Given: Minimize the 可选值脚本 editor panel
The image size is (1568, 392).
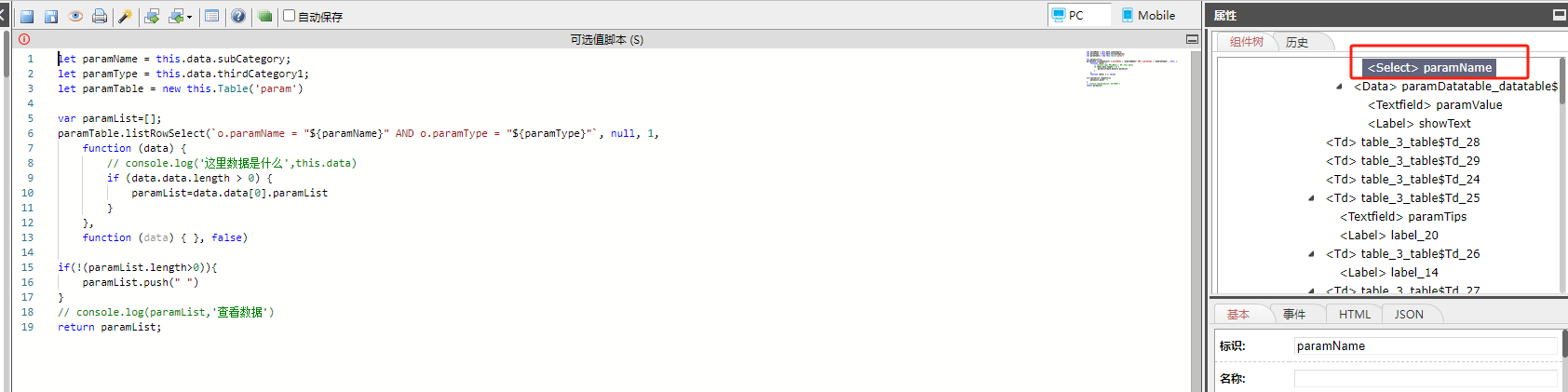Looking at the screenshot, I should coord(1192,39).
